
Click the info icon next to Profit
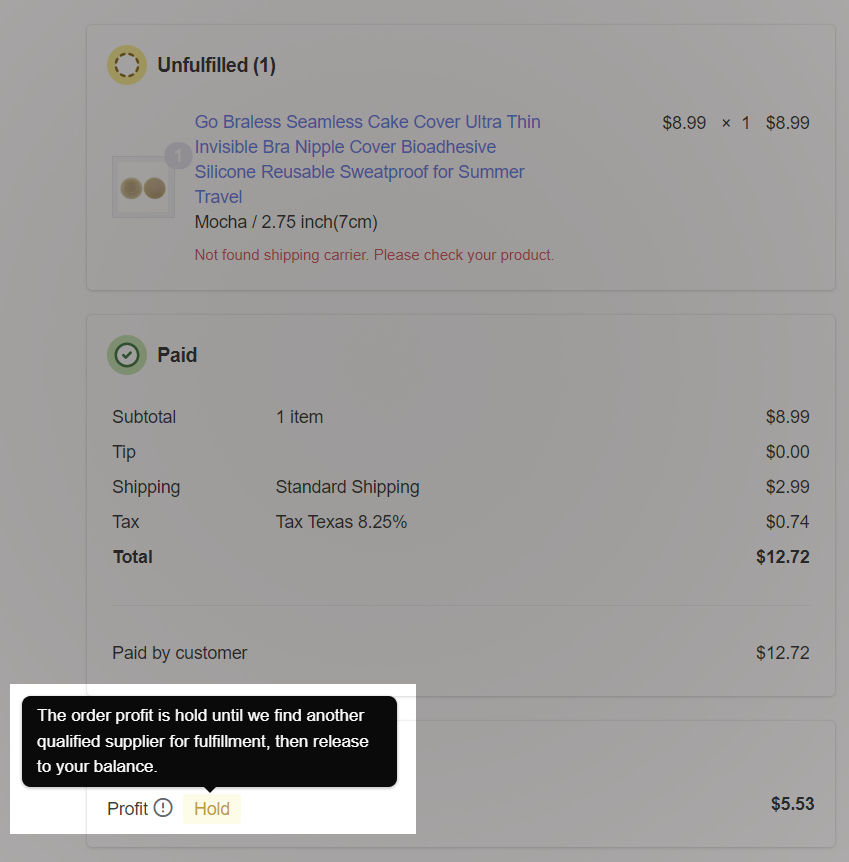click(163, 808)
